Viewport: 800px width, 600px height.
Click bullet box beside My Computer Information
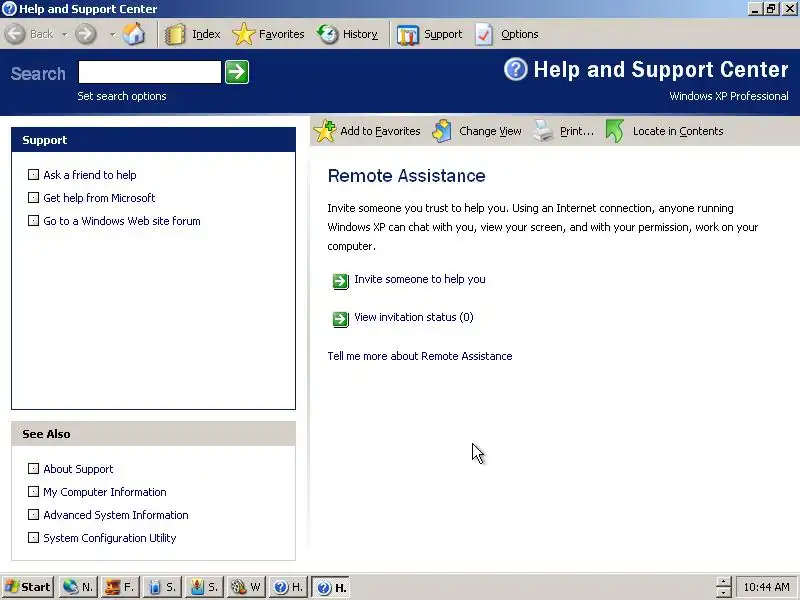point(33,491)
